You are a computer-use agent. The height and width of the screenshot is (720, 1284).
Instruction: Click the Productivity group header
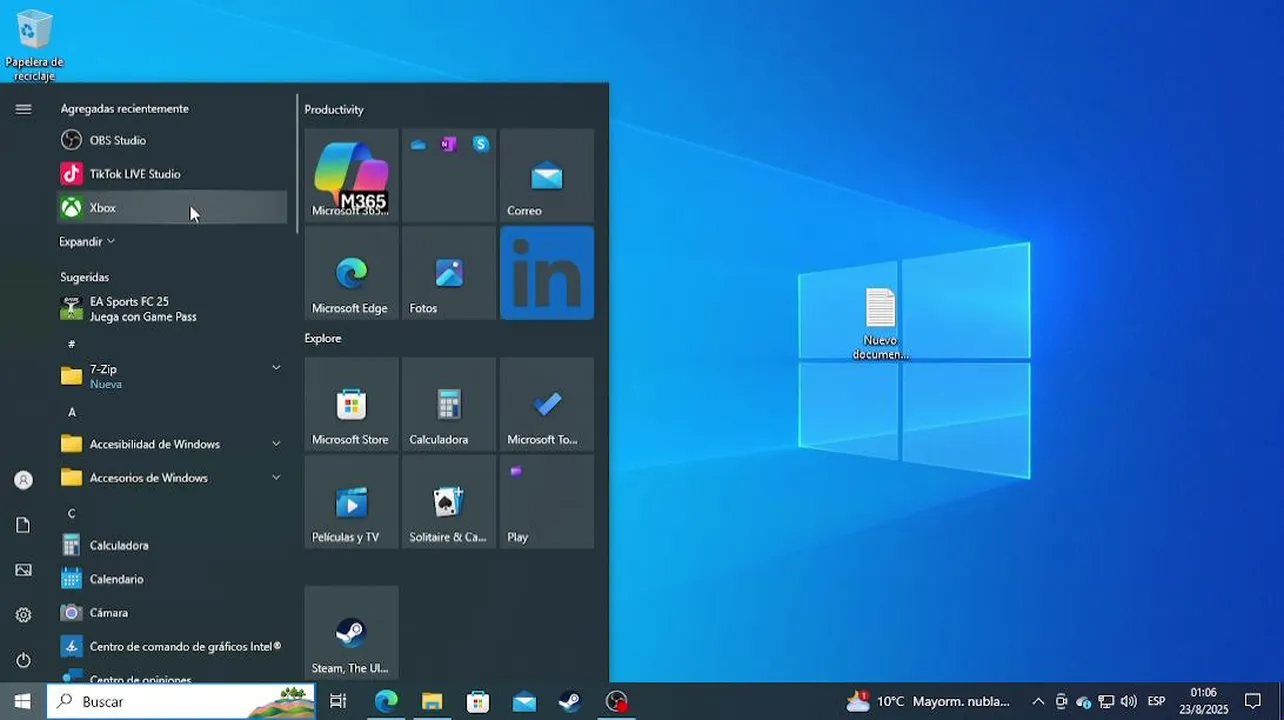pyautogui.click(x=334, y=110)
